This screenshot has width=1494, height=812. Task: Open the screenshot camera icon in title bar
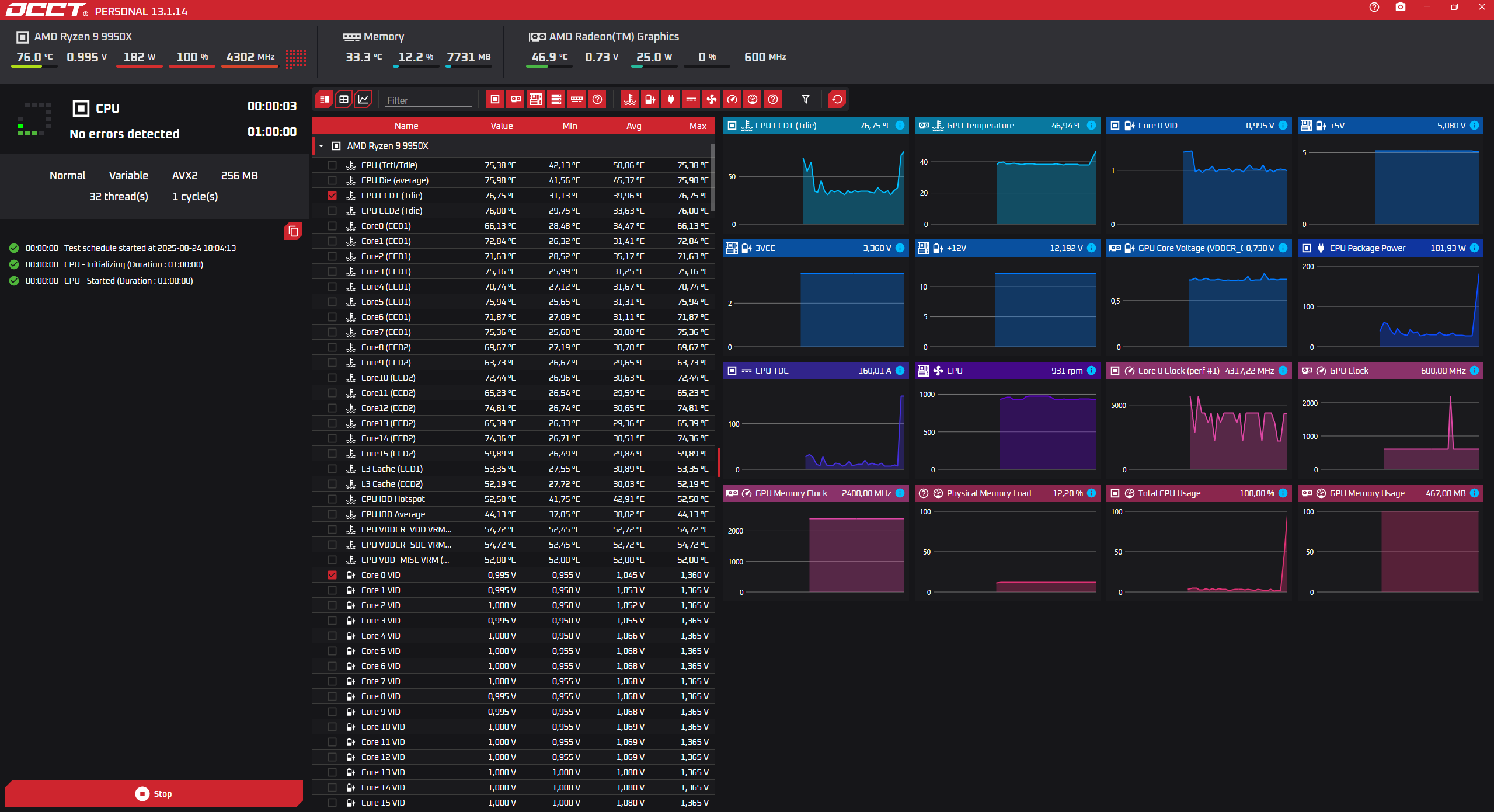coord(1400,7)
